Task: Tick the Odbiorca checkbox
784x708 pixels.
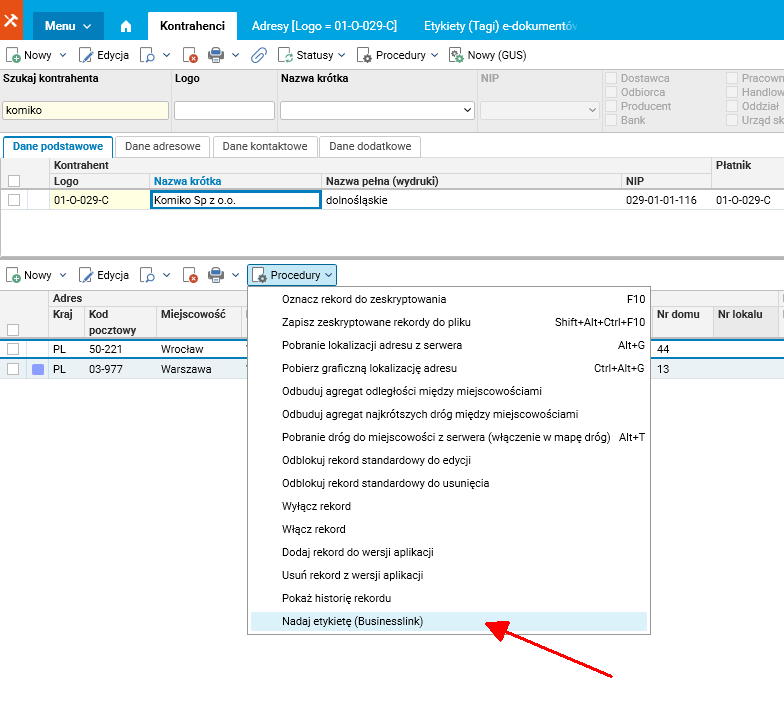Action: (x=610, y=92)
